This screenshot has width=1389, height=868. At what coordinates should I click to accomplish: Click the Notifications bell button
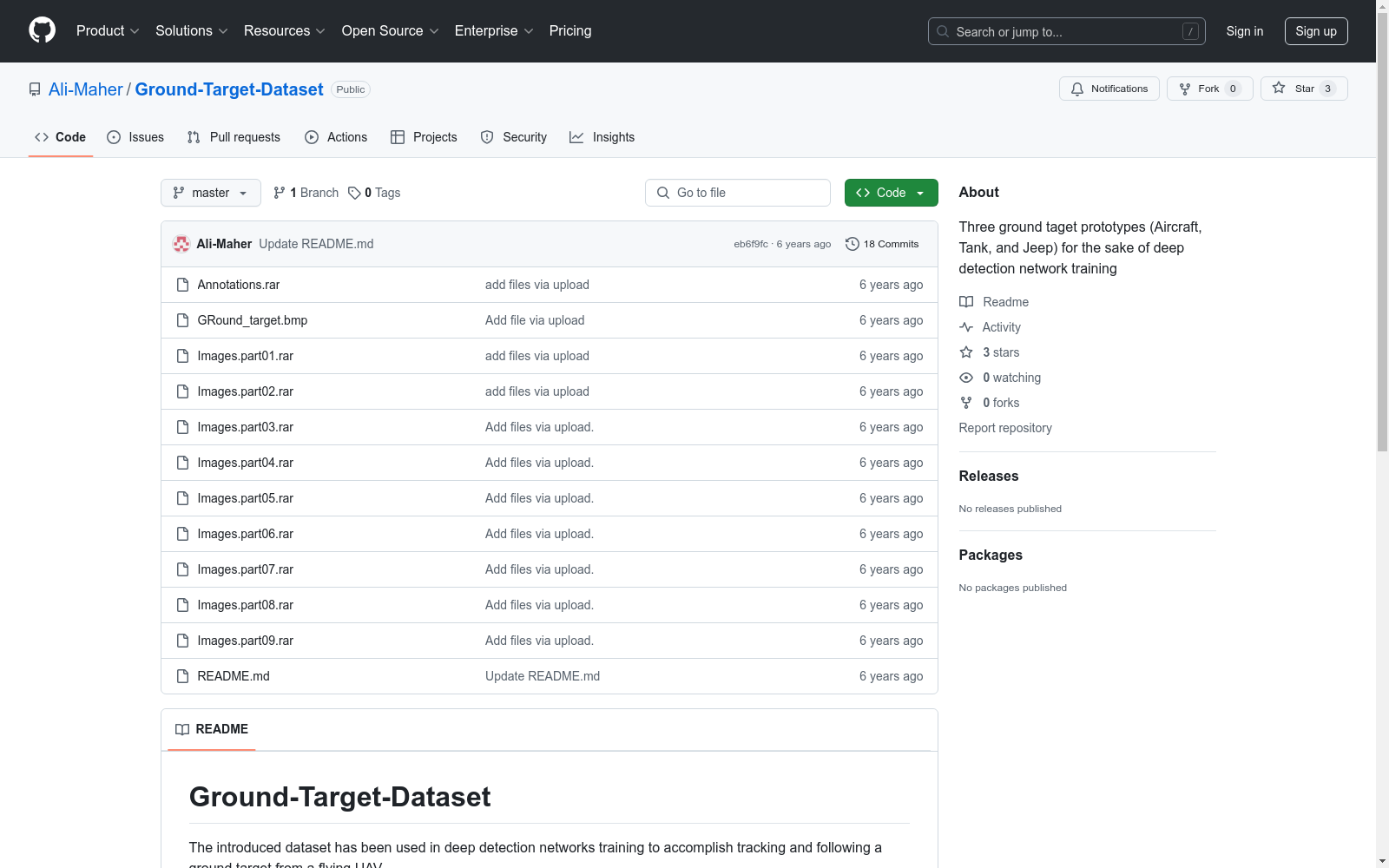1109,89
